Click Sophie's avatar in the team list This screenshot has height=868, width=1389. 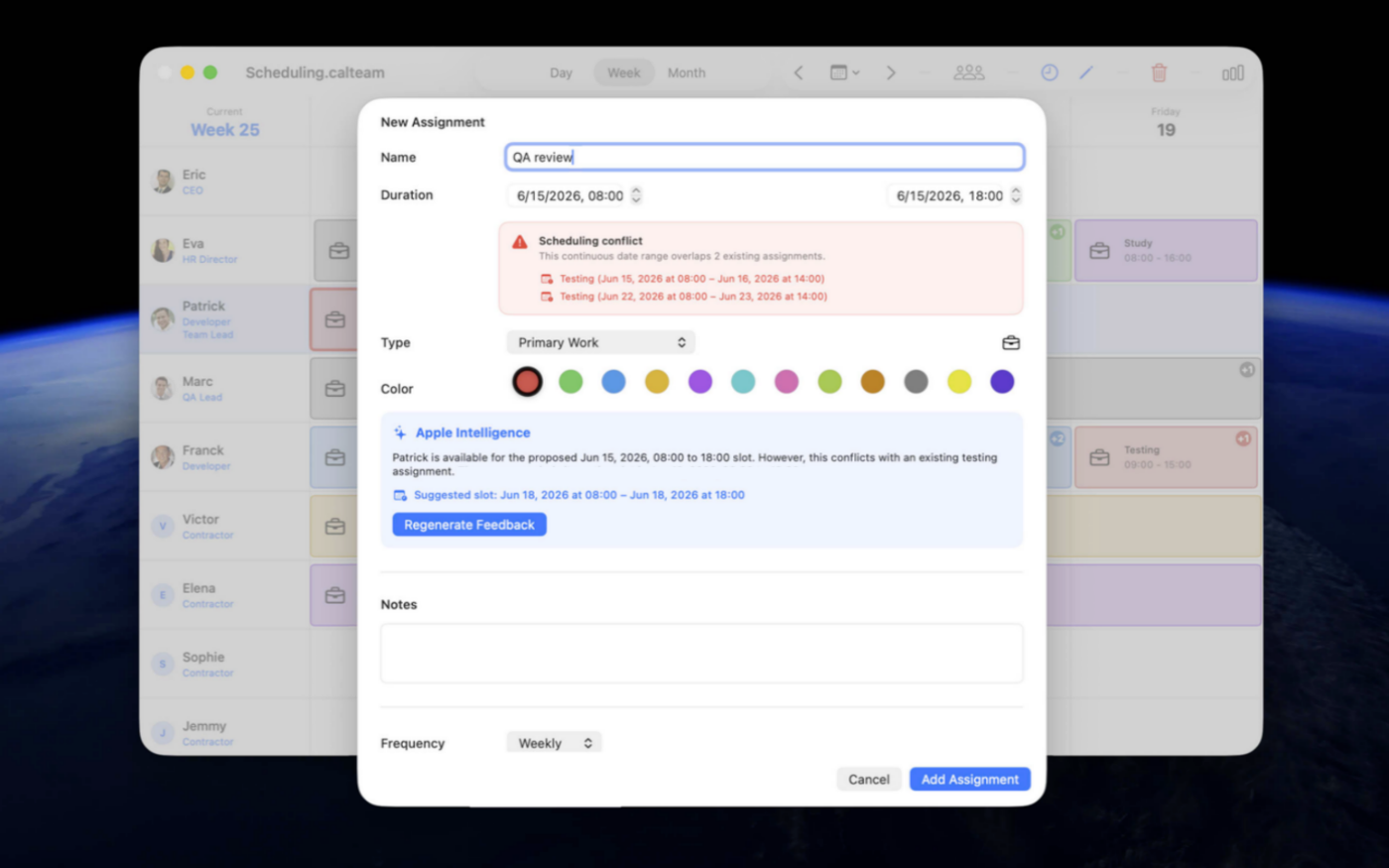pos(163,664)
